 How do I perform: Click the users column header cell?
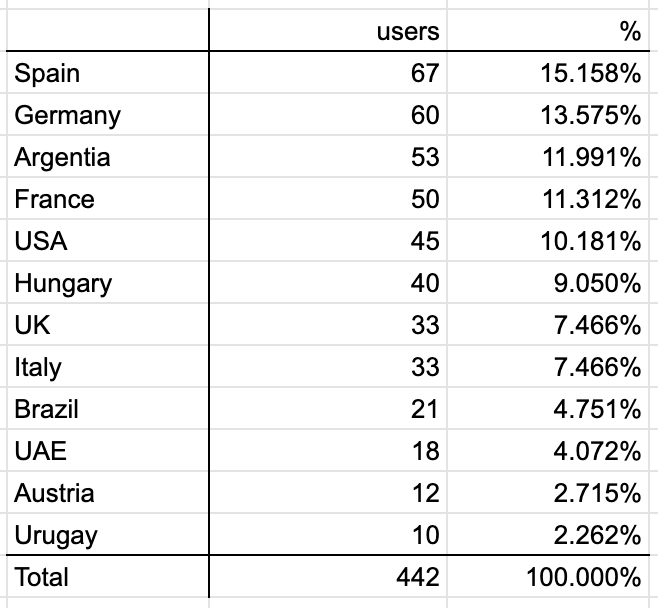pos(328,30)
